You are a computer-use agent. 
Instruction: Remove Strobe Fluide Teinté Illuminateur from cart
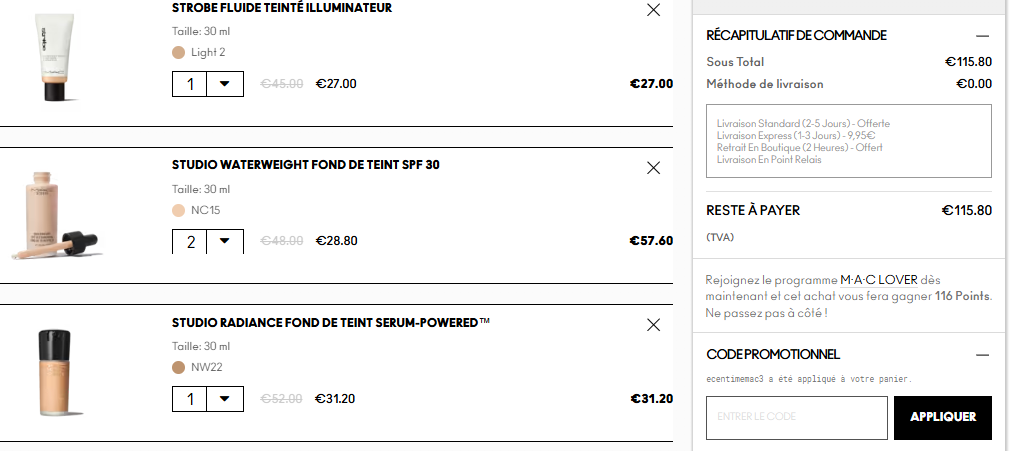click(654, 10)
